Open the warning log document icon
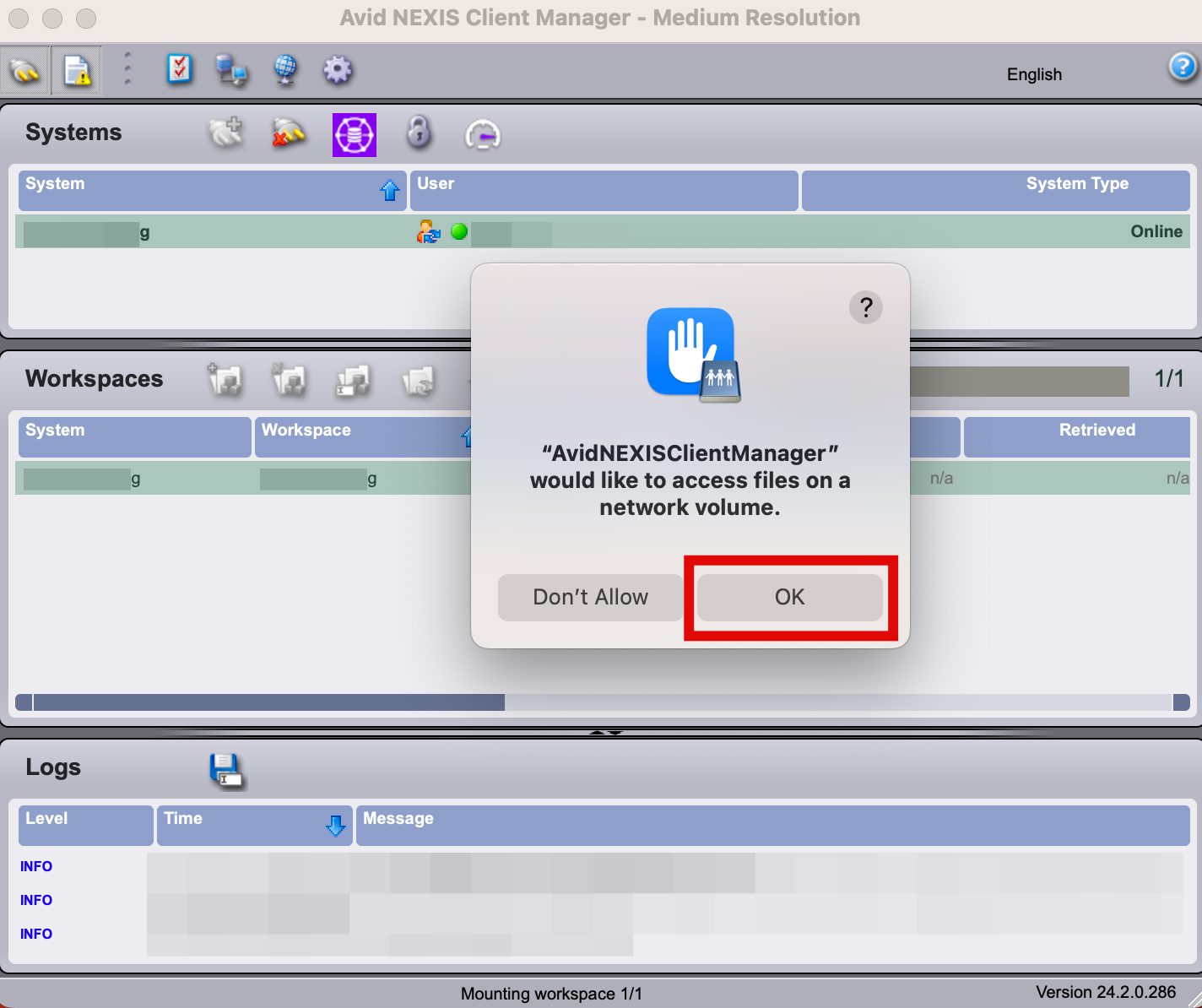The image size is (1202, 1008). coord(76,69)
